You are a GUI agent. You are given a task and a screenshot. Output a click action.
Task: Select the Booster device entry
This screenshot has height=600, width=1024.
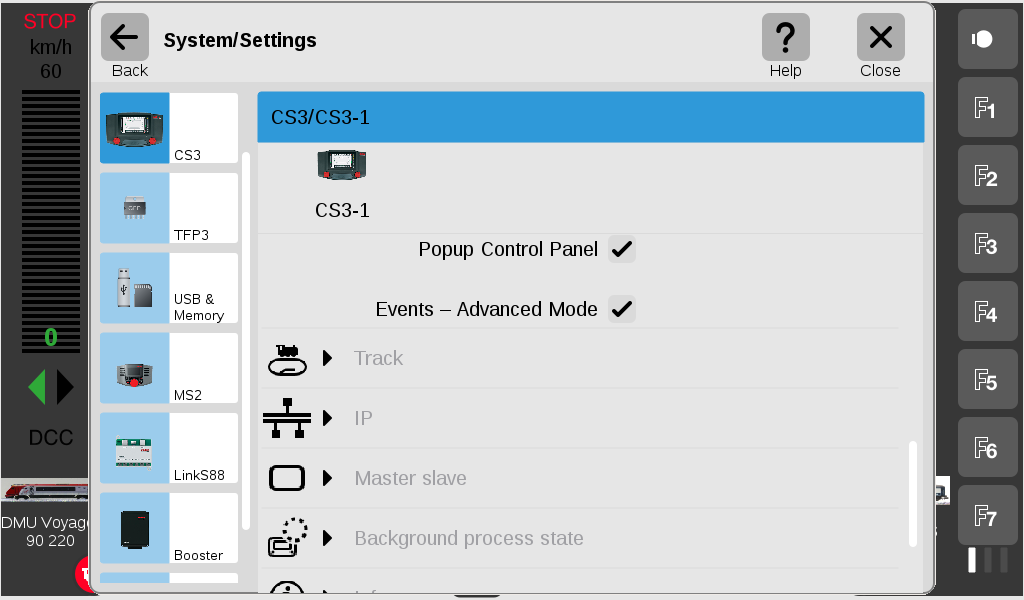click(x=169, y=528)
